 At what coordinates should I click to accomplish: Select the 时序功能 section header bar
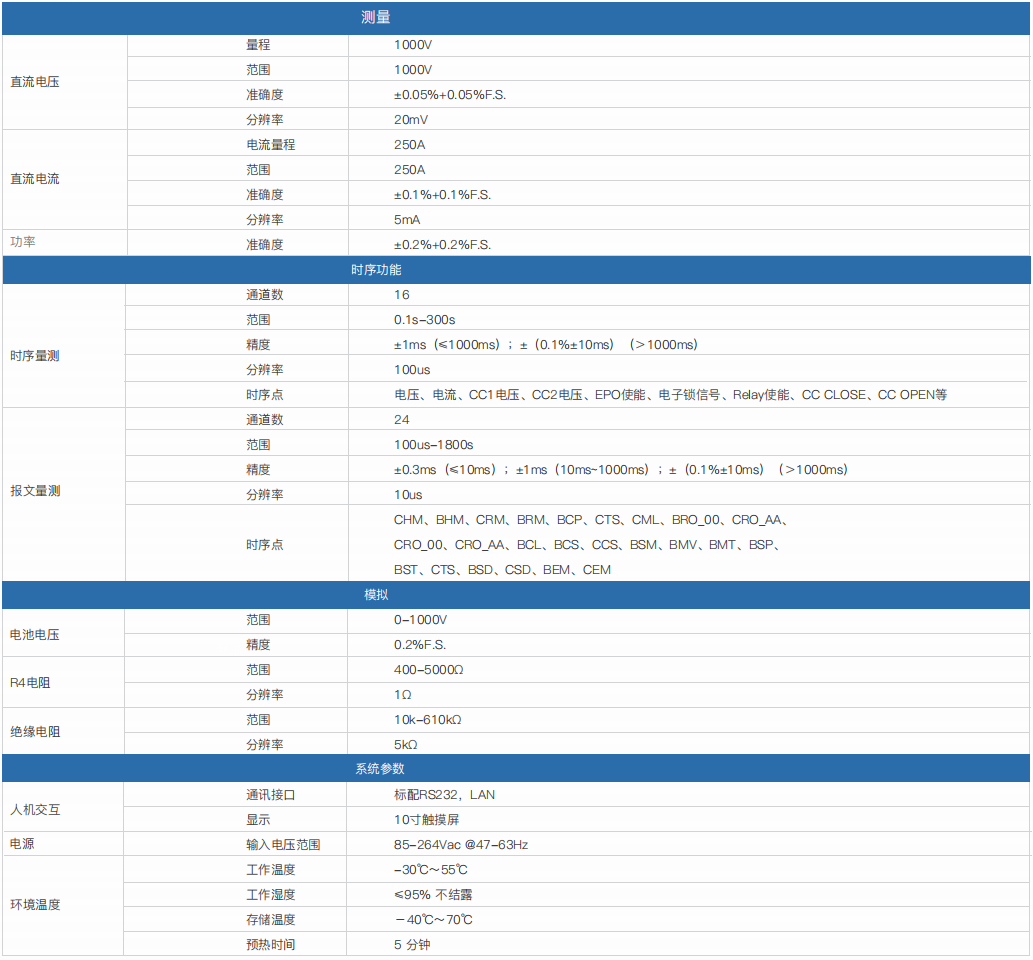pyautogui.click(x=376, y=270)
